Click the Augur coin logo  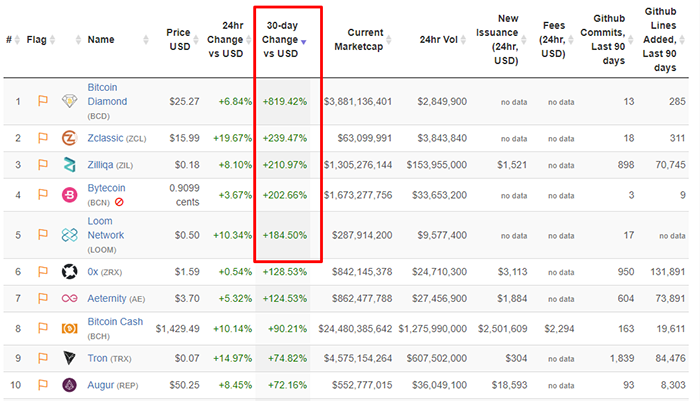click(x=69, y=385)
